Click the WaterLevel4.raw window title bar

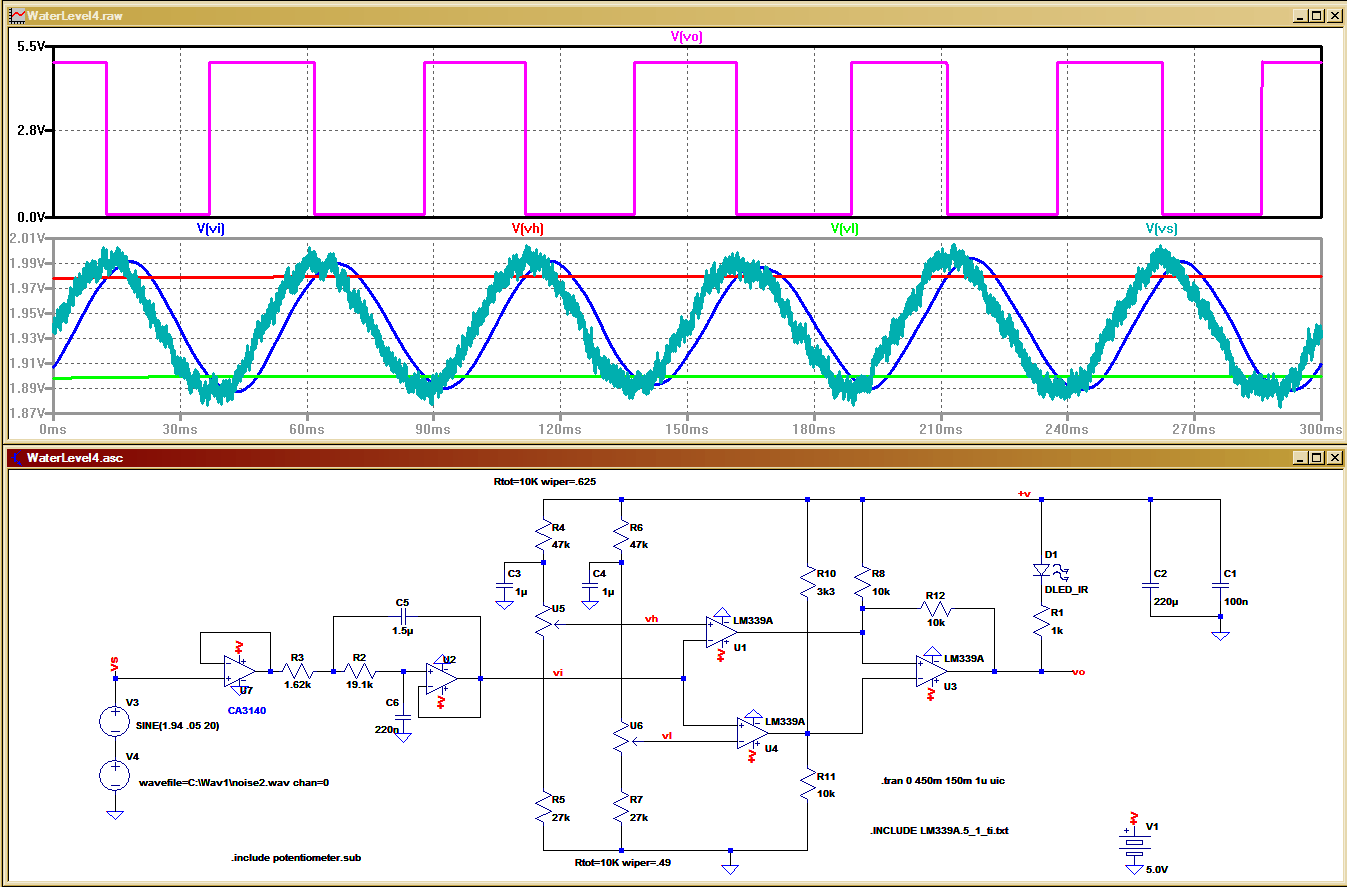pos(673,16)
